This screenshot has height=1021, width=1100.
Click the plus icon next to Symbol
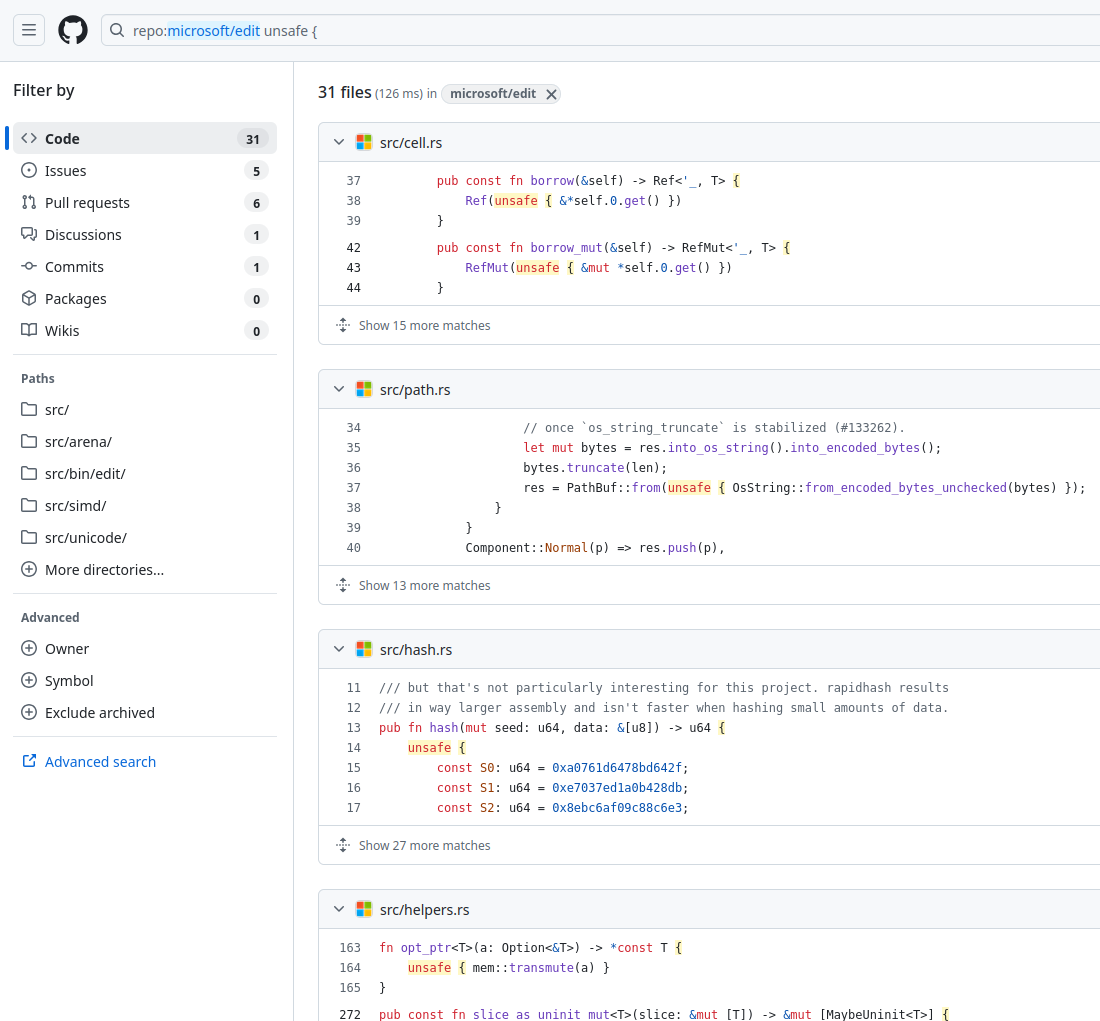point(29,681)
